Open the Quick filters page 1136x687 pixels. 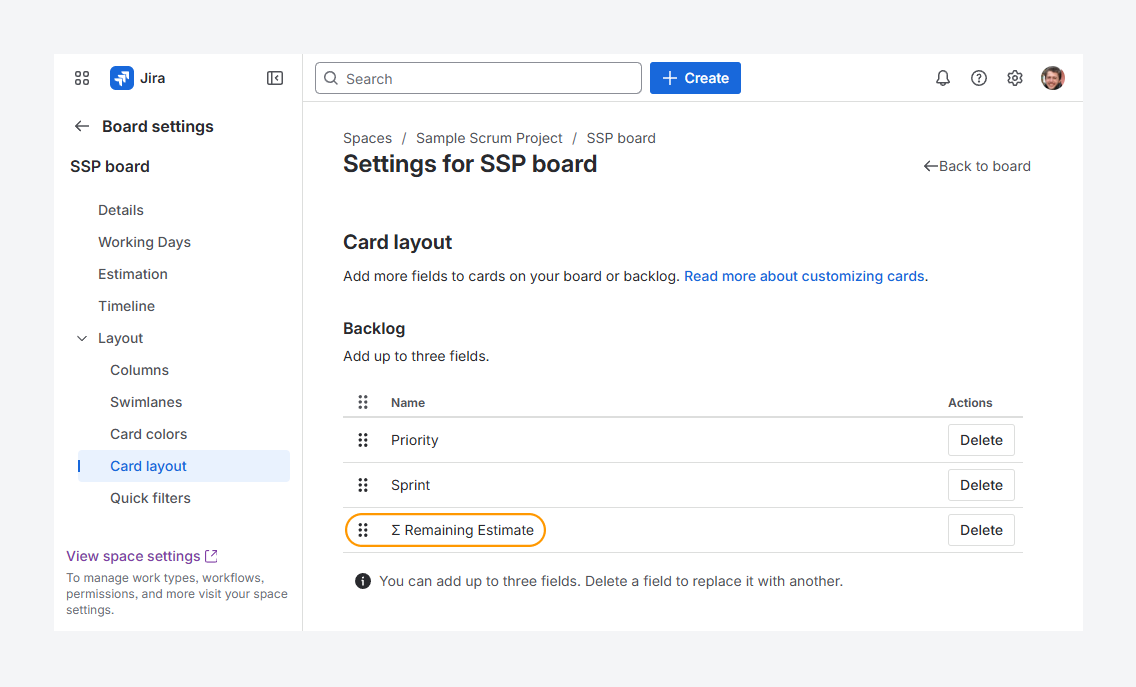150,498
